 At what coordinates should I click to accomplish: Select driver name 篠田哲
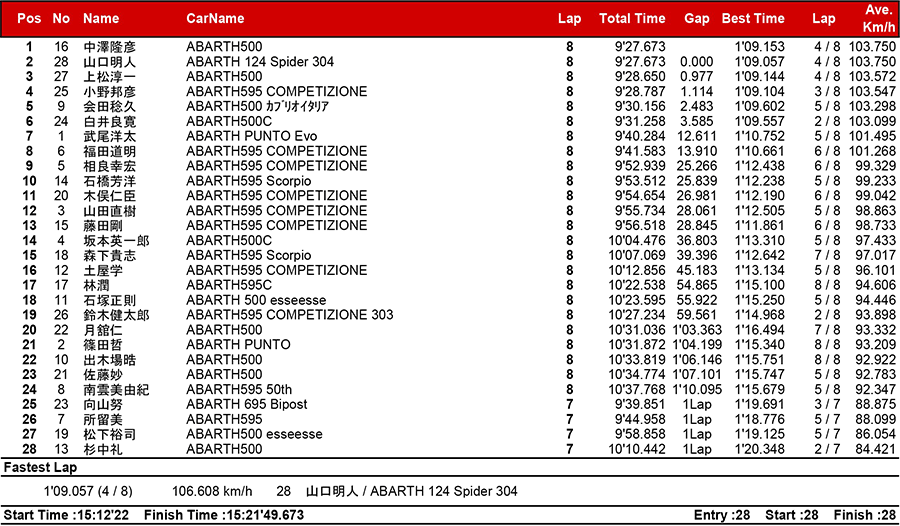pyautogui.click(x=103, y=345)
